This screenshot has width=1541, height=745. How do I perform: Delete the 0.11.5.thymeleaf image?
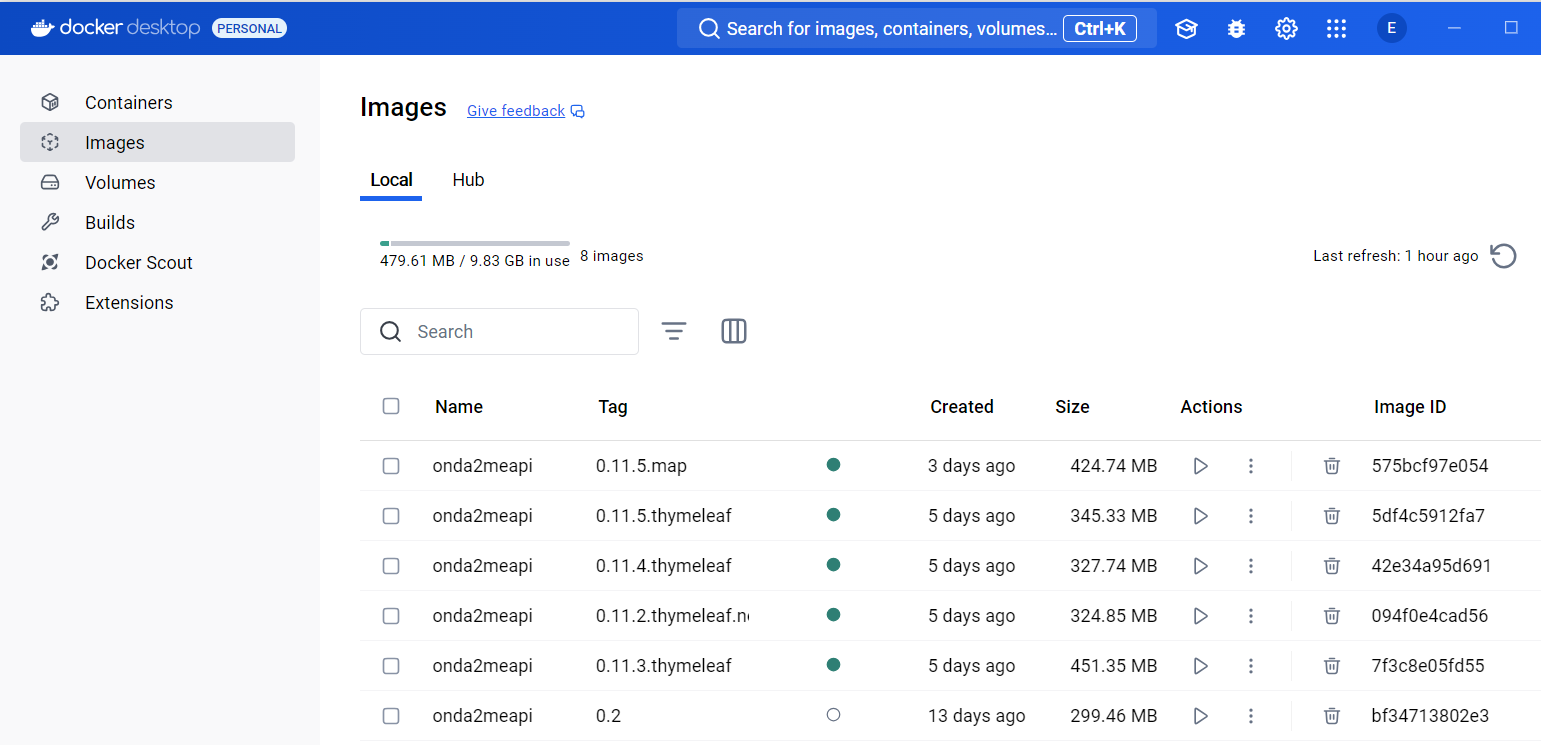tap(1332, 516)
